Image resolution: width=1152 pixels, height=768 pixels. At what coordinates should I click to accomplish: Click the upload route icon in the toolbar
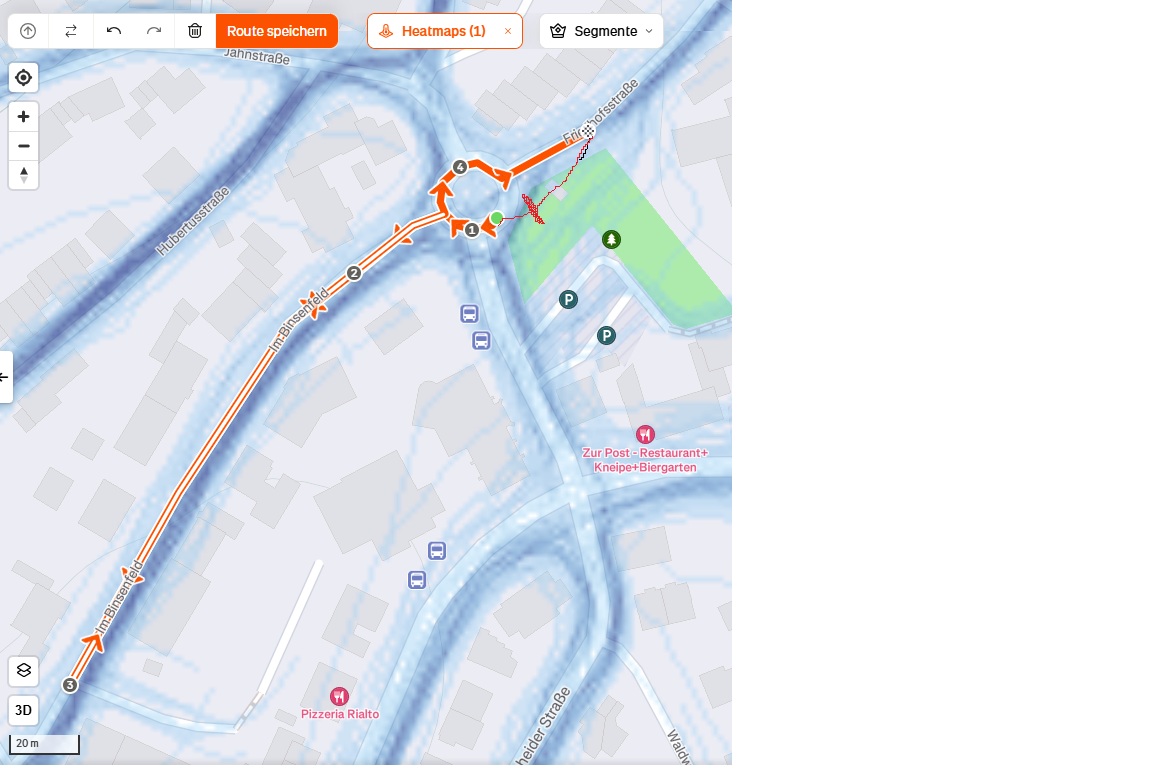click(28, 31)
